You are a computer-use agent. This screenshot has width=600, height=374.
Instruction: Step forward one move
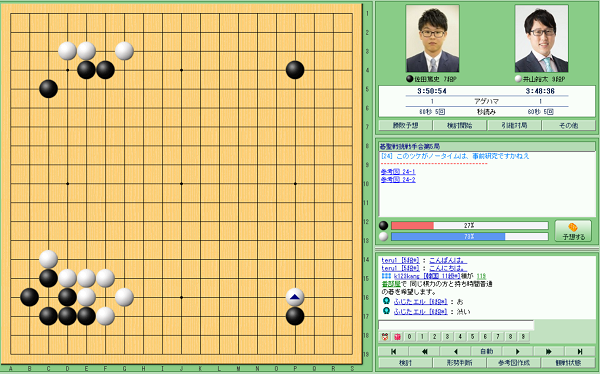tap(517, 351)
